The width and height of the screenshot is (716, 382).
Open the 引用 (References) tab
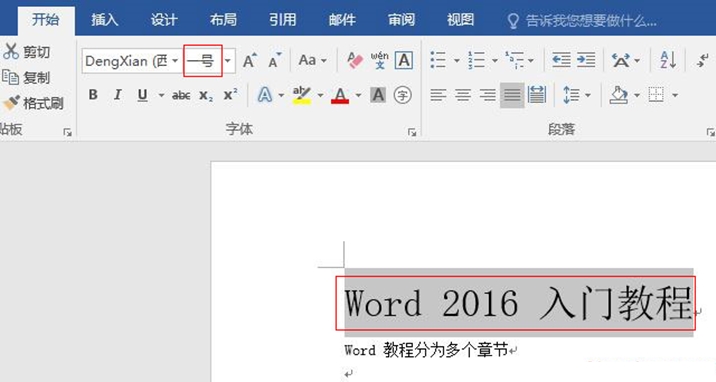pyautogui.click(x=283, y=20)
